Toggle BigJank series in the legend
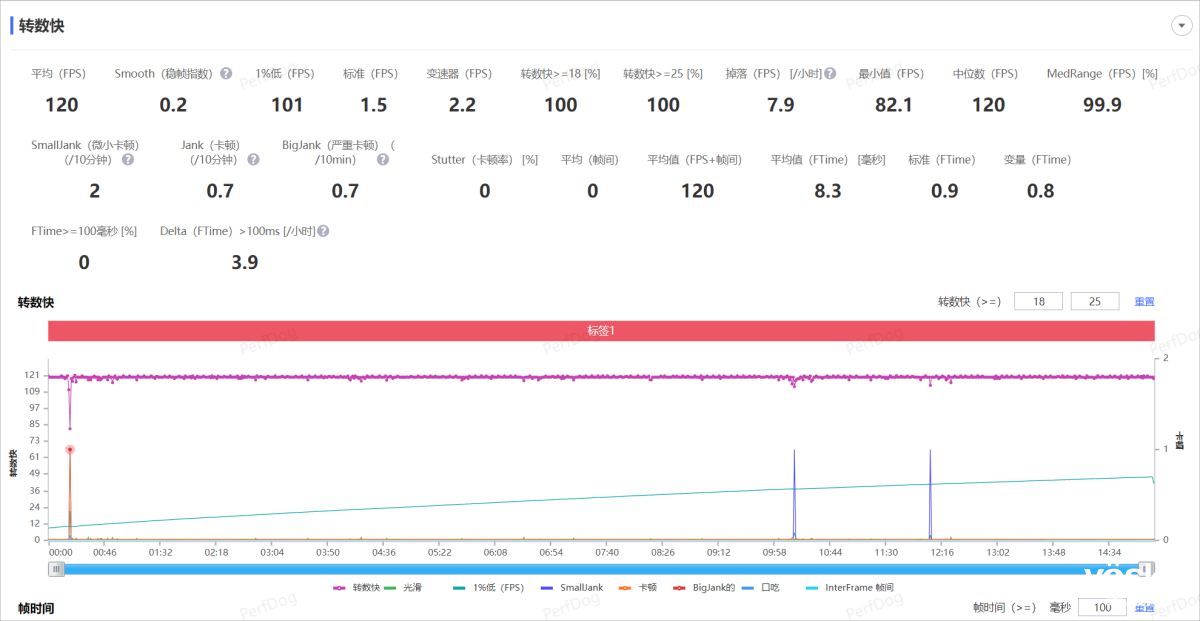This screenshot has height=621, width=1200. click(x=704, y=588)
